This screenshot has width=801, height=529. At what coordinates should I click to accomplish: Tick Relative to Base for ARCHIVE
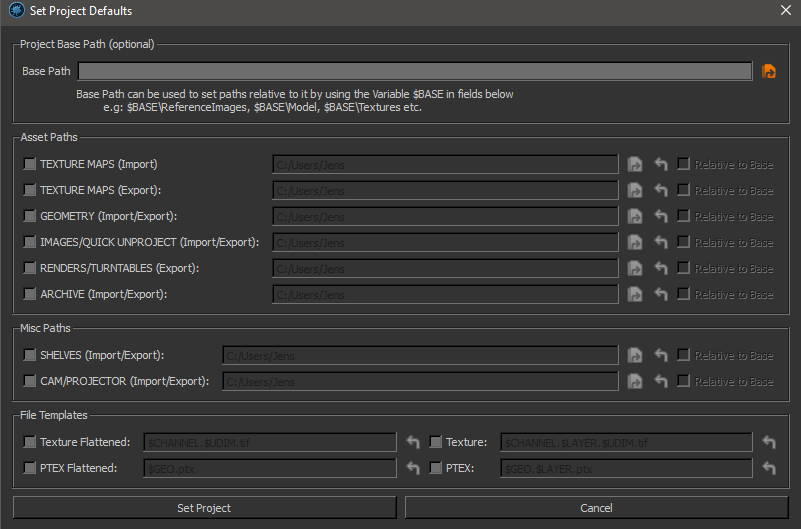coord(683,294)
